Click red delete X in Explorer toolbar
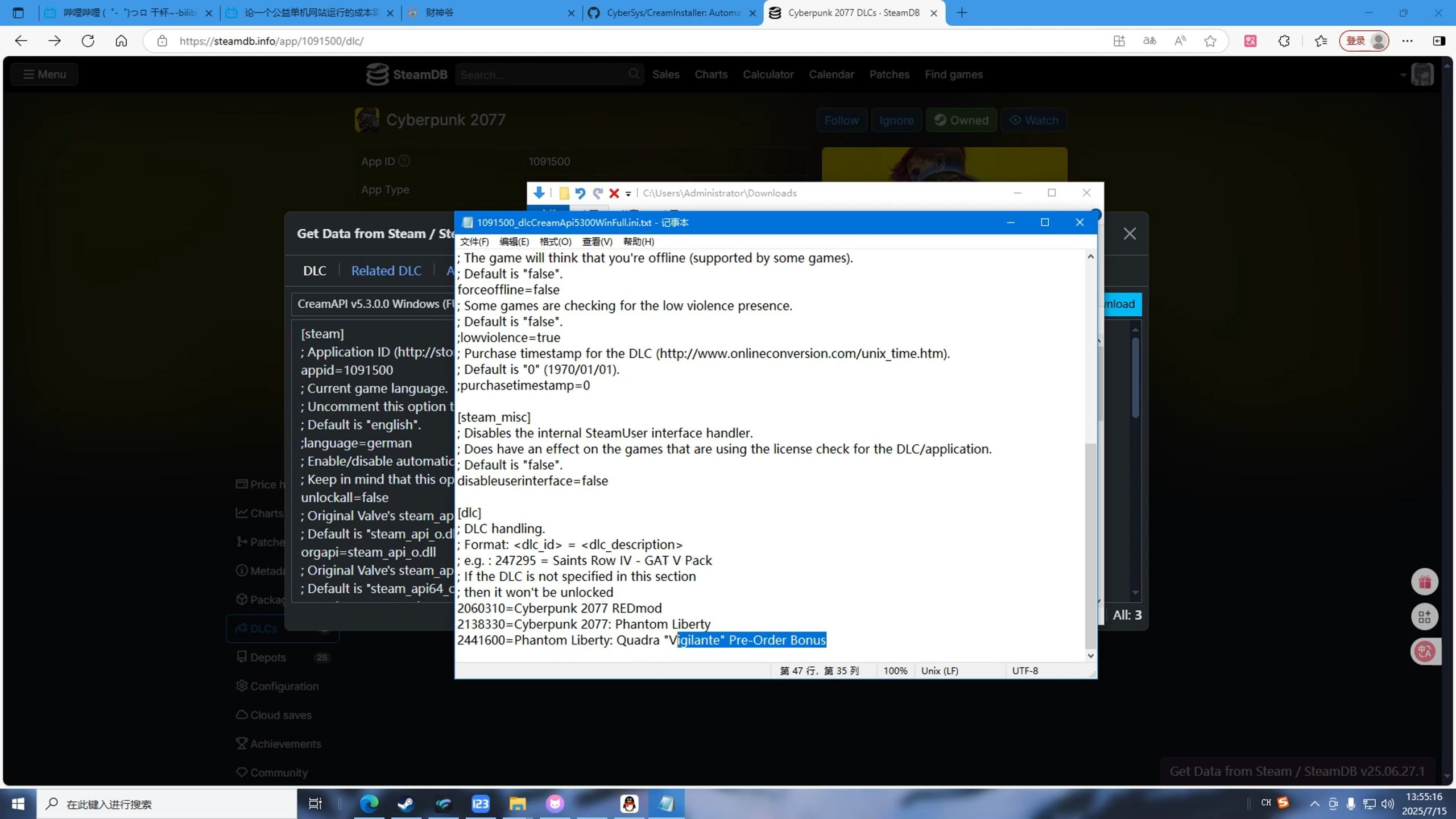 [x=614, y=193]
